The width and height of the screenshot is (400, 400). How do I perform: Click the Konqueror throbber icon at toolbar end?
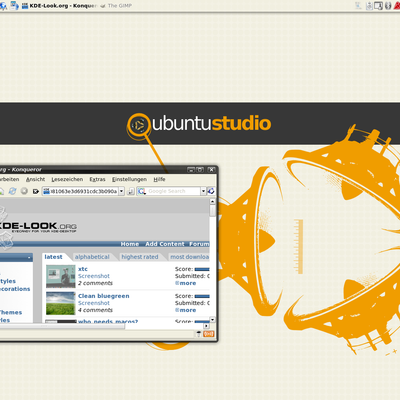click(211, 191)
